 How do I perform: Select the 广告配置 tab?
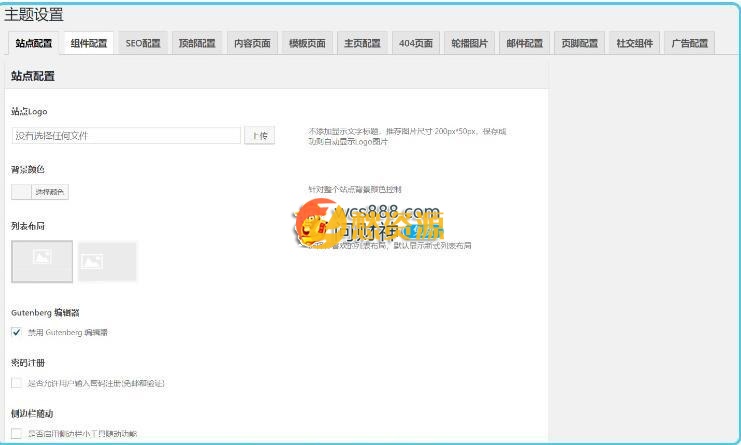point(689,43)
